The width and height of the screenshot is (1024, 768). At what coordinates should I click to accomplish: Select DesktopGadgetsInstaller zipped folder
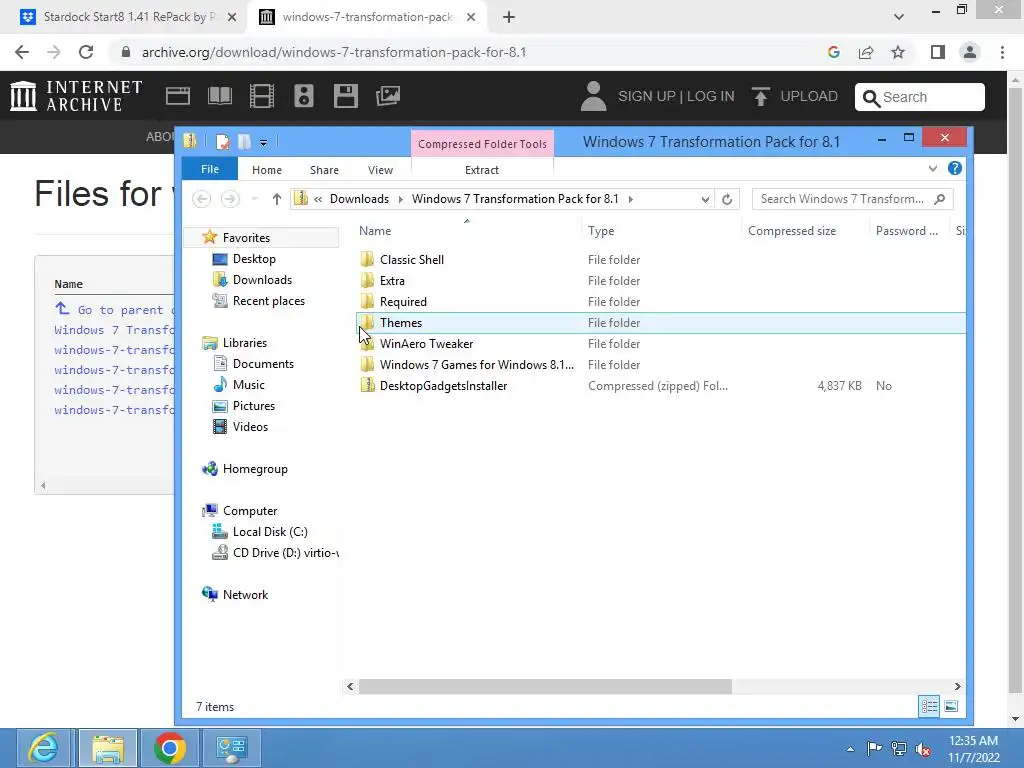point(443,385)
